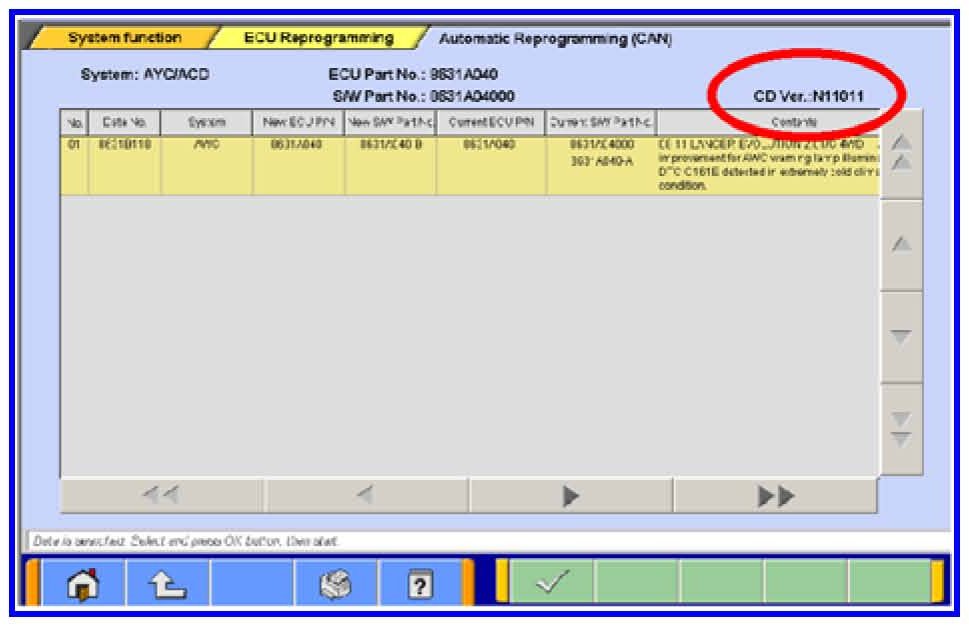Select the highlighted row number 01

coord(74,145)
